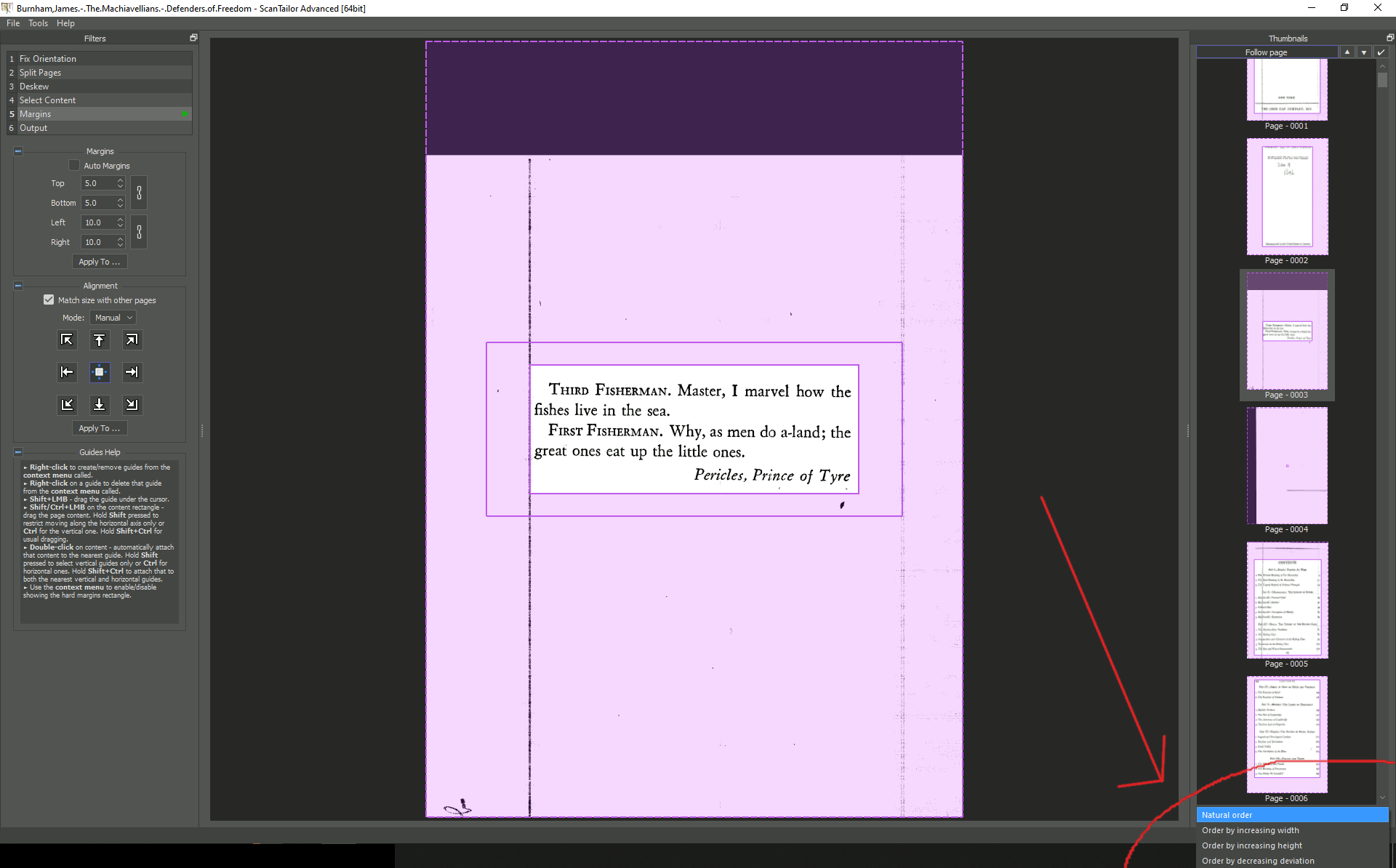Select the Page 0005 thumbnail
The height and width of the screenshot is (868, 1396).
[x=1287, y=600]
